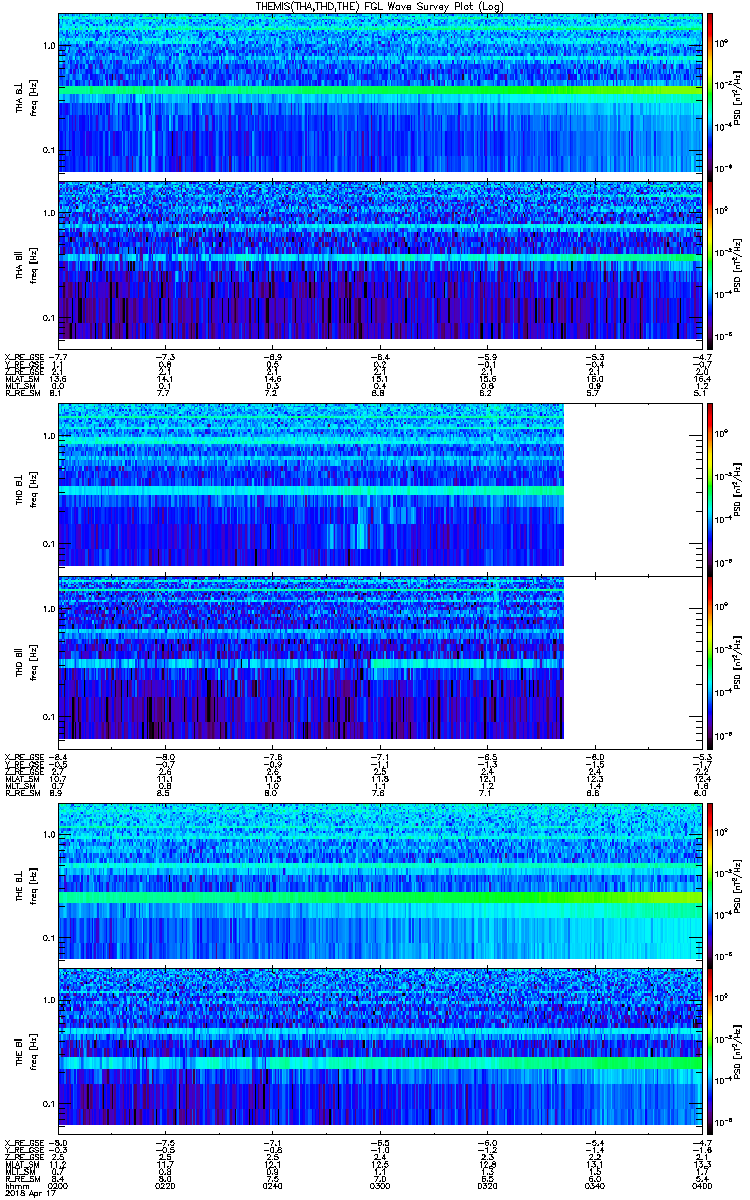Click the PSD color bar beside bottom THE panel
750x1200 pixels.
[710, 1047]
